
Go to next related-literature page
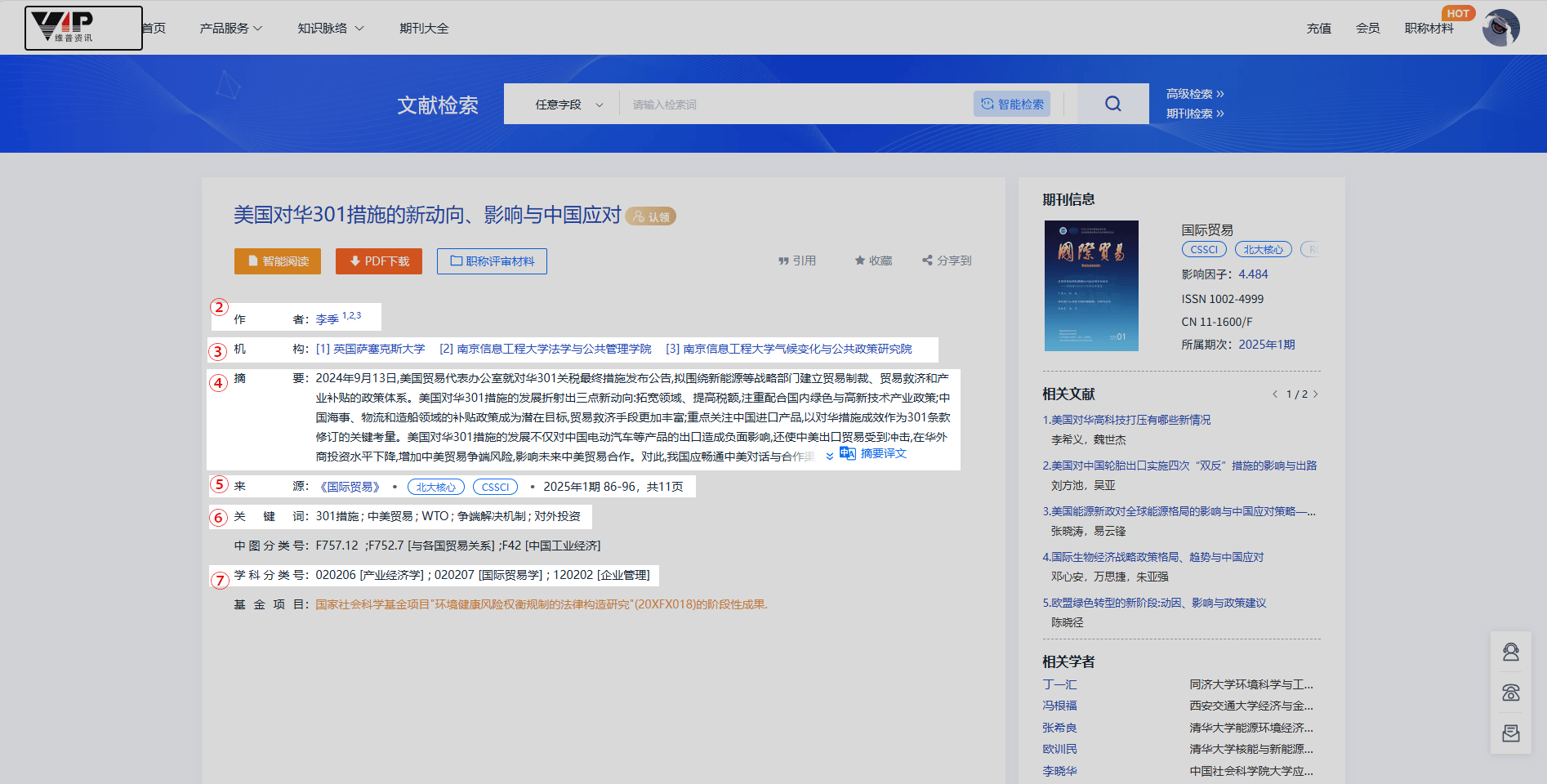pyautogui.click(x=1316, y=394)
